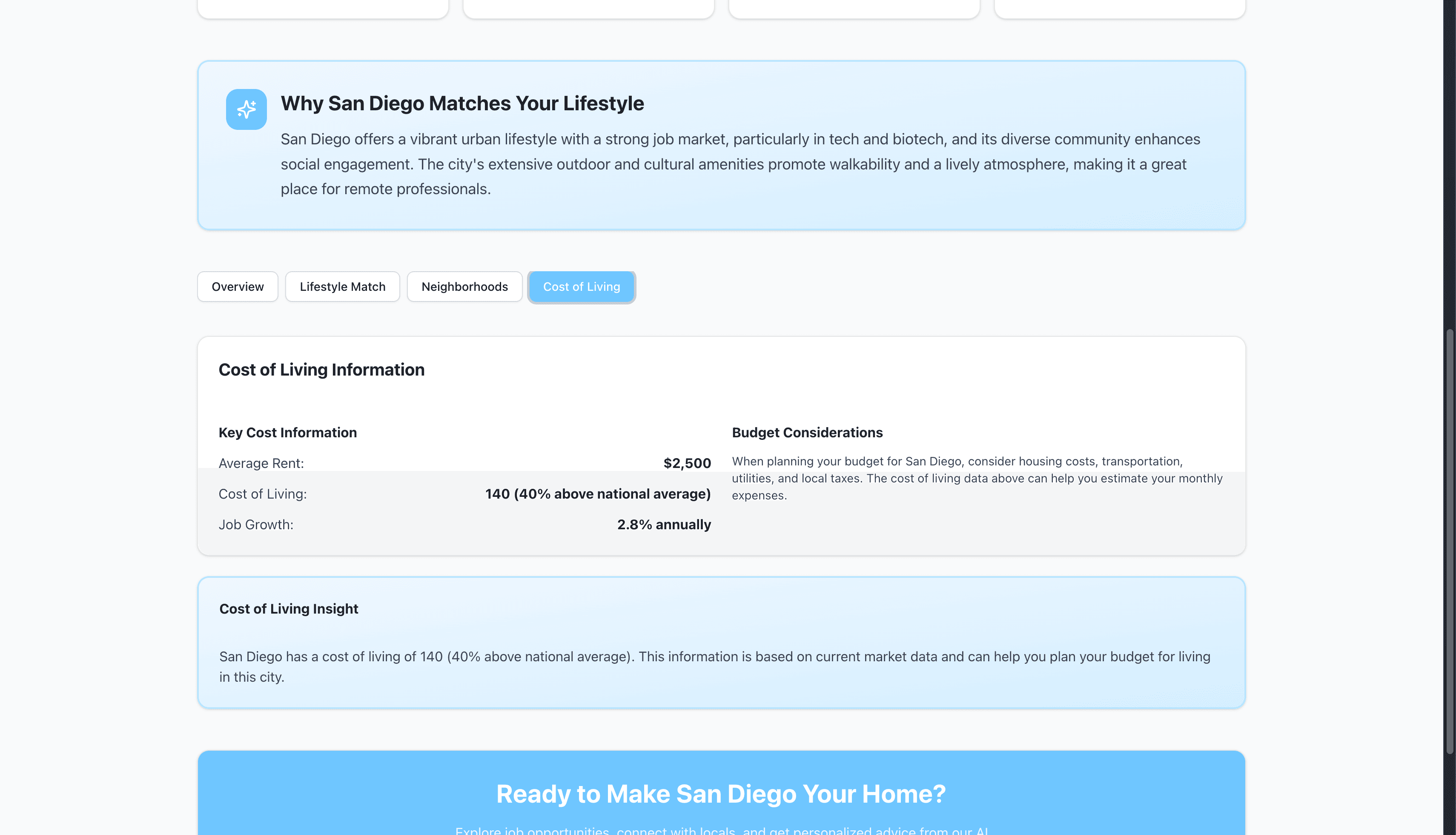Click Ready to Make San Diego Your Home
1456x835 pixels.
tap(720, 794)
